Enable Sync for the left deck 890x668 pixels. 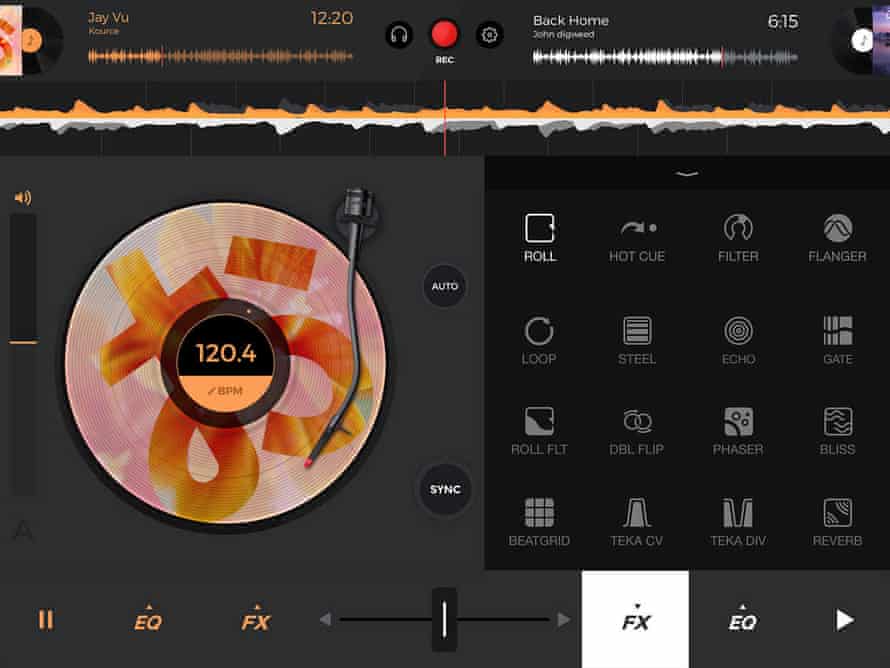pos(444,489)
